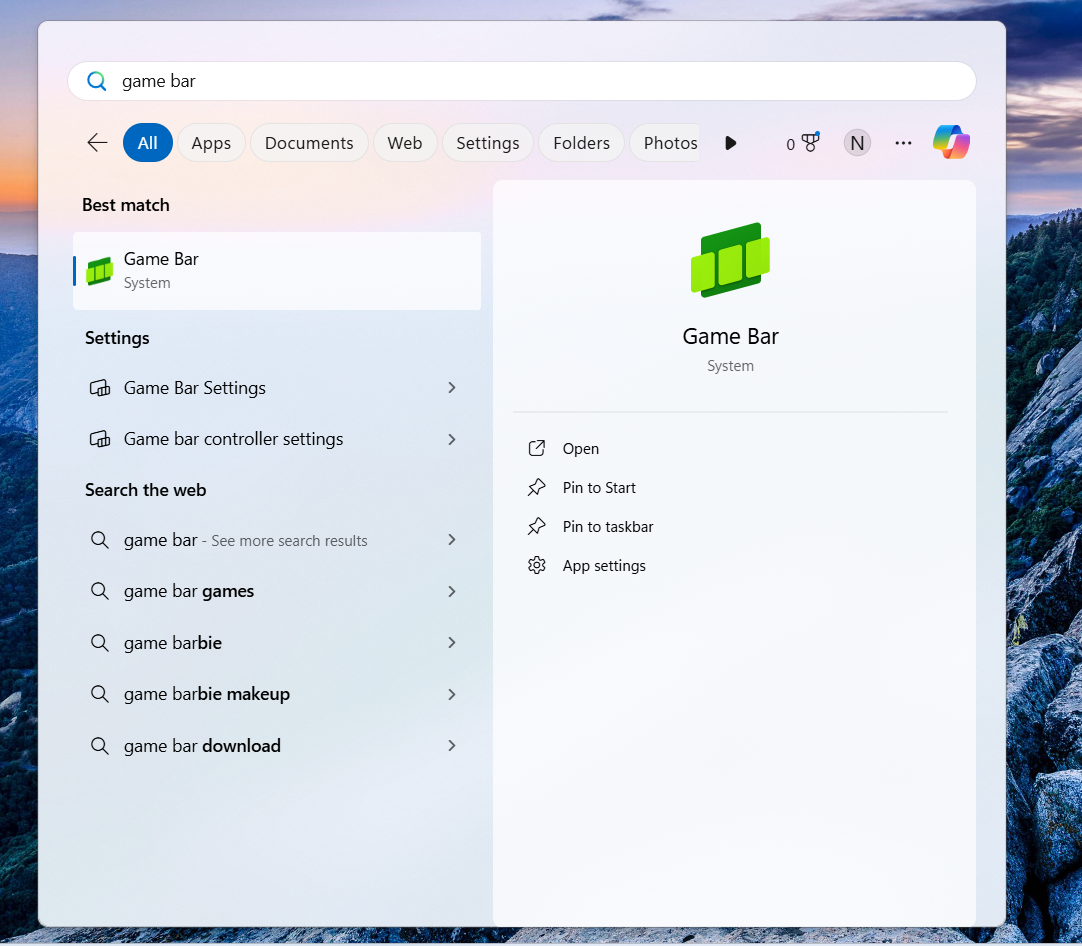Expand the Game Bar Settings chevron
Image resolution: width=1082 pixels, height=946 pixels.
pyautogui.click(x=452, y=388)
